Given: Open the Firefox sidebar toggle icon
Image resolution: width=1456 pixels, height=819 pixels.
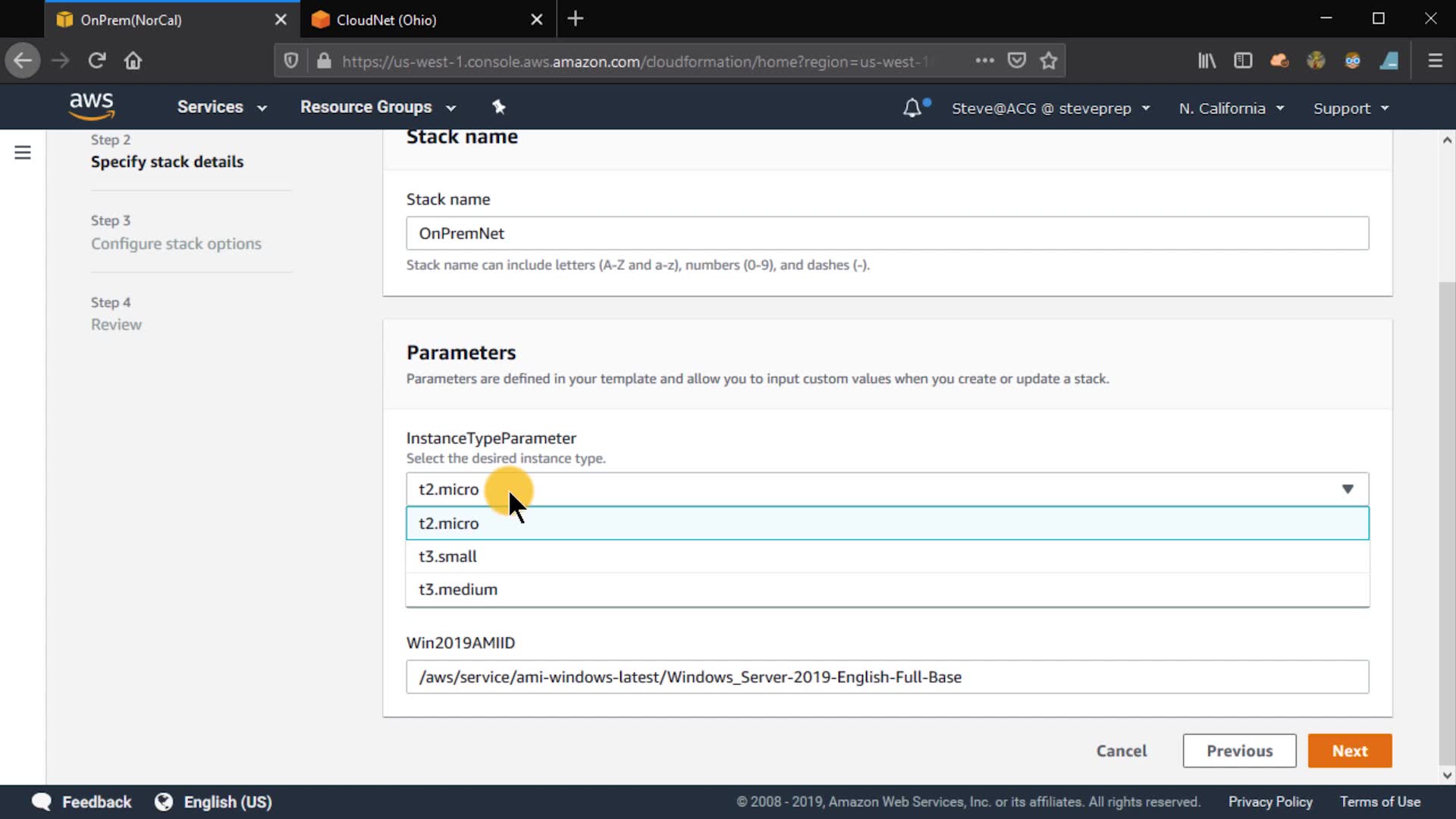Looking at the screenshot, I should [1243, 61].
